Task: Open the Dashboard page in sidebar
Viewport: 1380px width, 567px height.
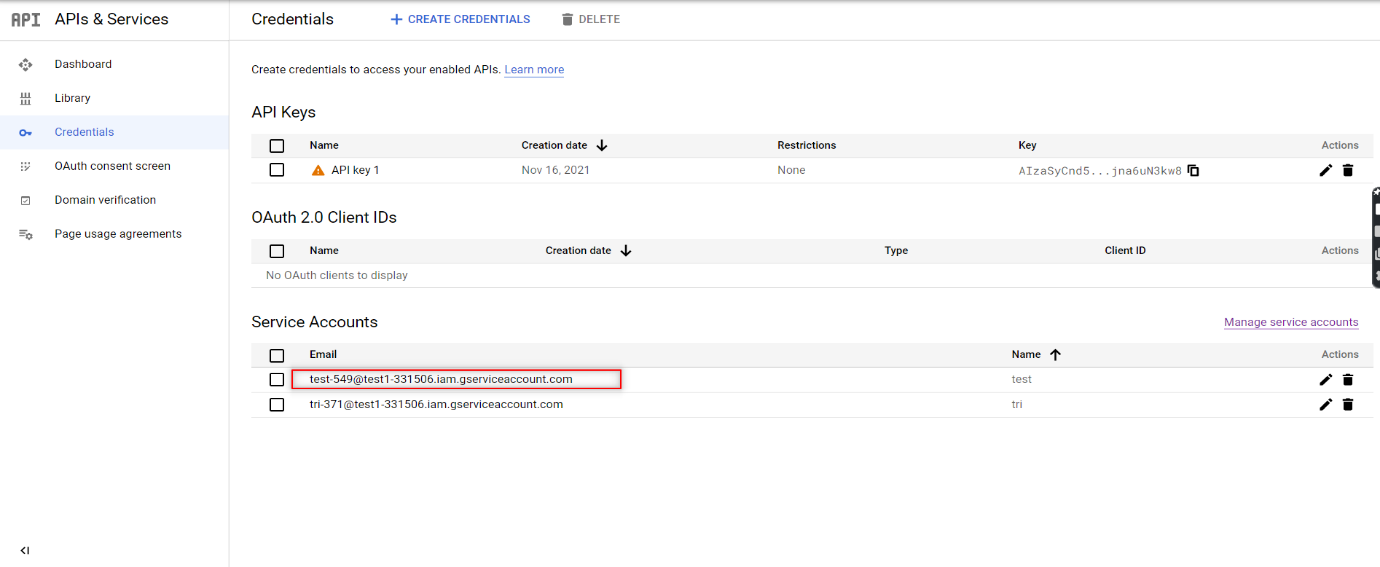Action: point(83,64)
